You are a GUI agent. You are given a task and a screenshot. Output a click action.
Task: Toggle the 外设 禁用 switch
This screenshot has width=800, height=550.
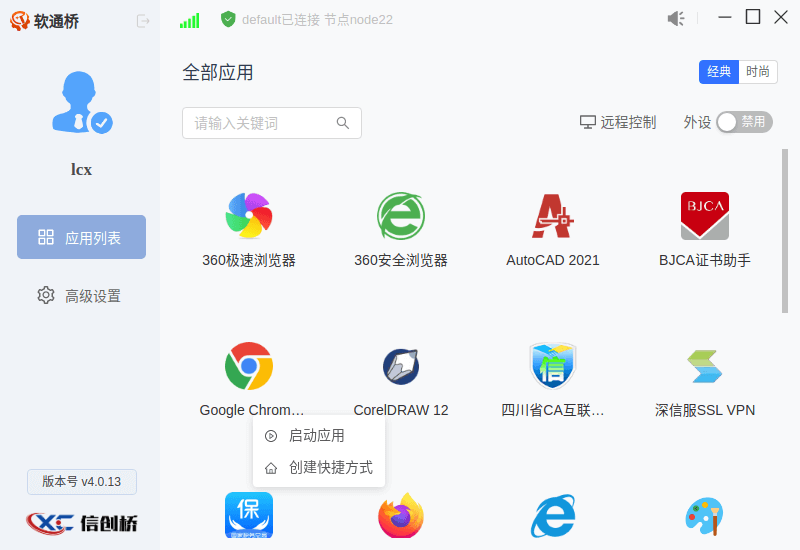(x=744, y=122)
